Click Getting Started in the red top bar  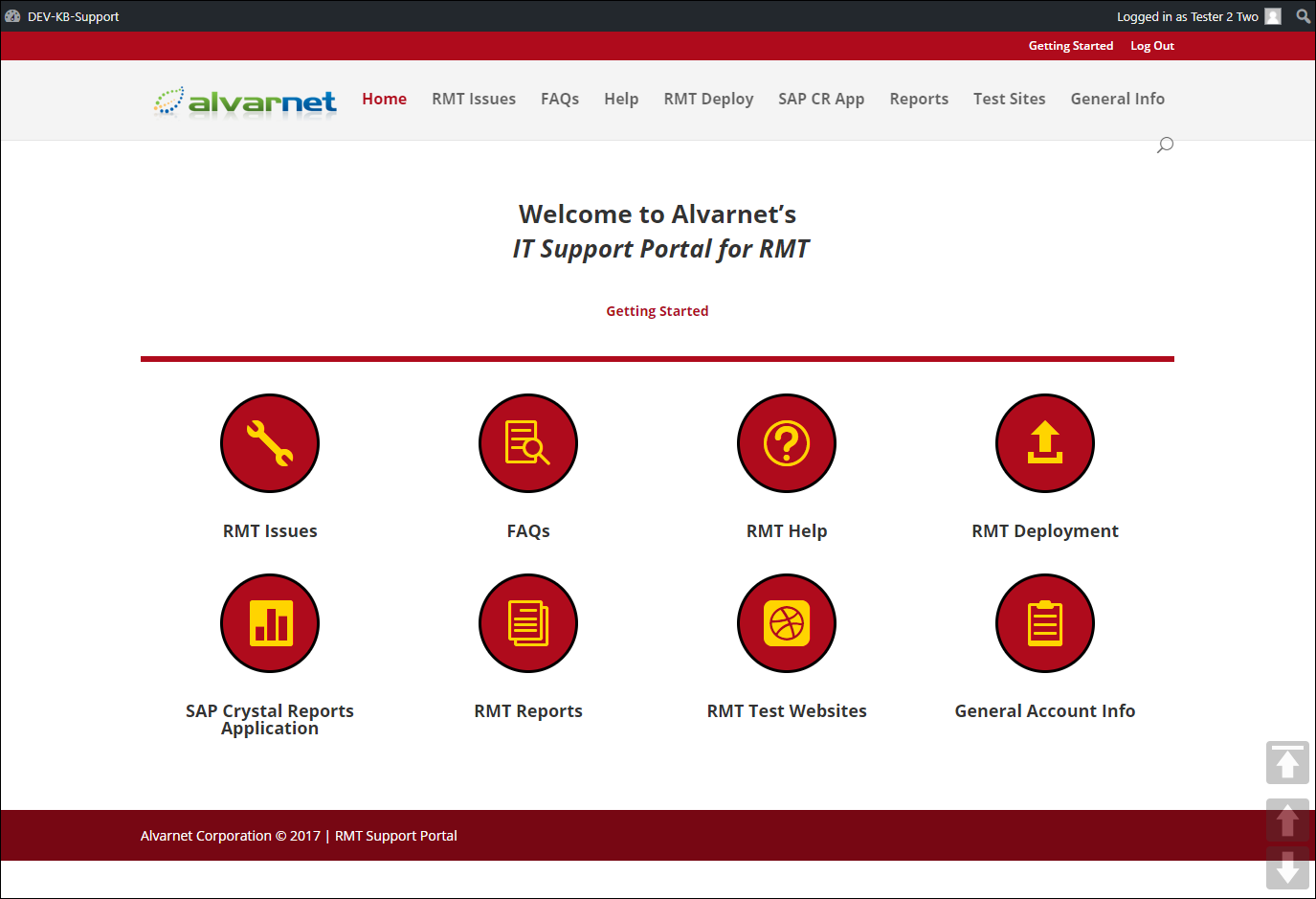pos(1071,46)
